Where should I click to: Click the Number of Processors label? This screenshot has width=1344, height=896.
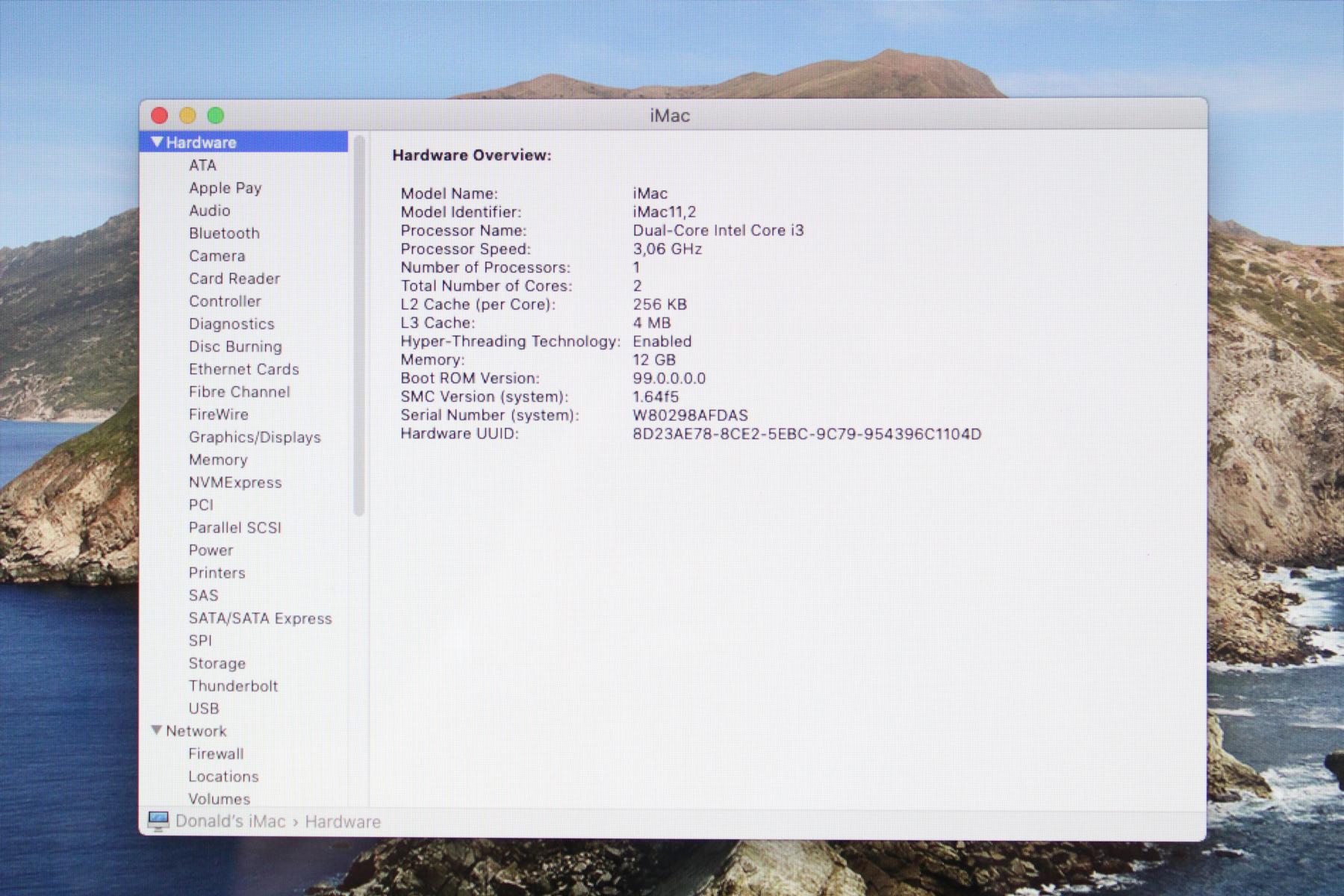(485, 267)
